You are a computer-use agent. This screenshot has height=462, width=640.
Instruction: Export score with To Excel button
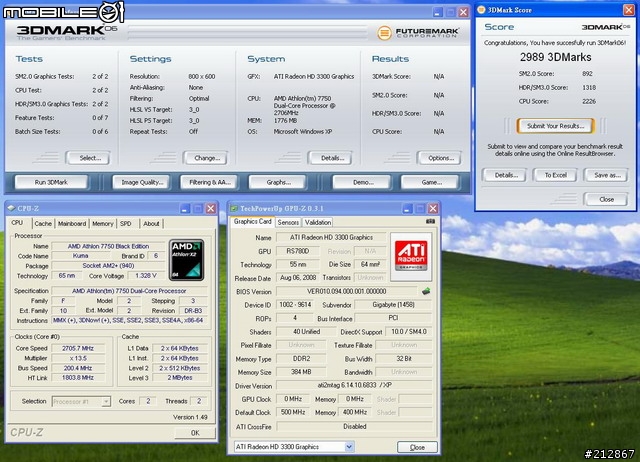coord(556,175)
